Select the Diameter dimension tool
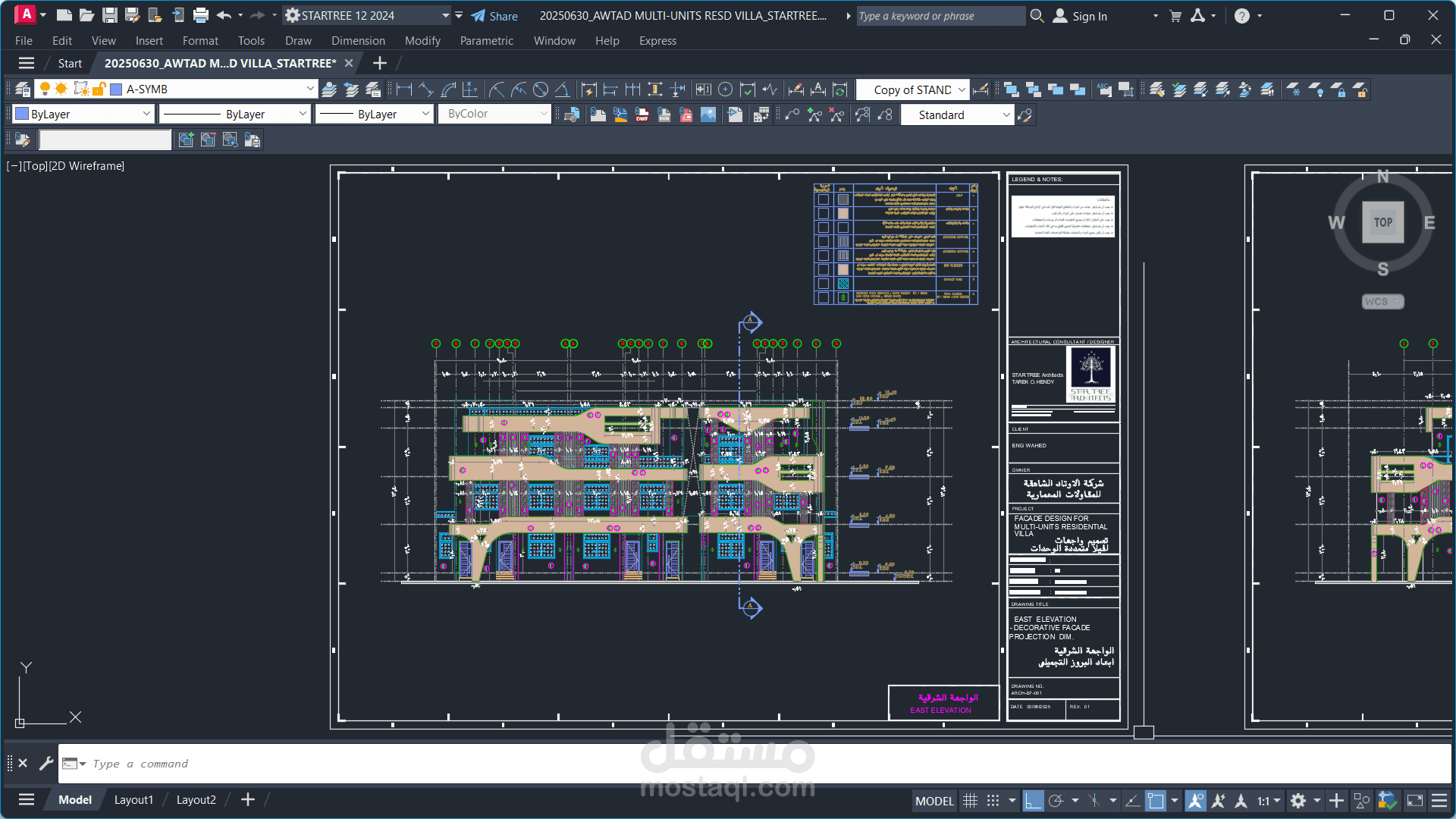The height and width of the screenshot is (819, 1456). point(541,89)
